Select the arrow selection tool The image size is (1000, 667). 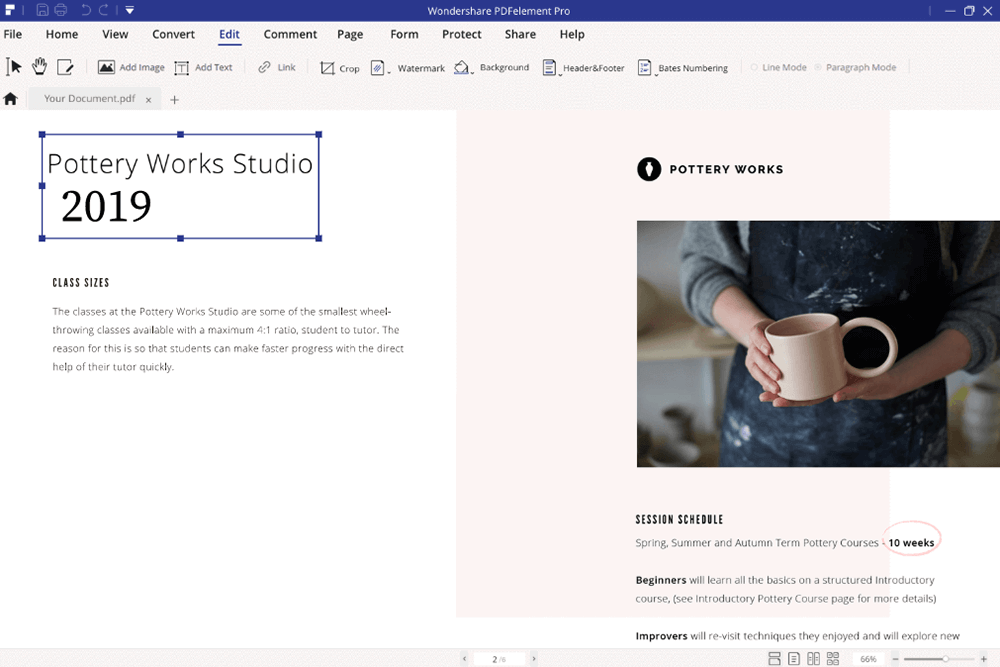pyautogui.click(x=14, y=67)
